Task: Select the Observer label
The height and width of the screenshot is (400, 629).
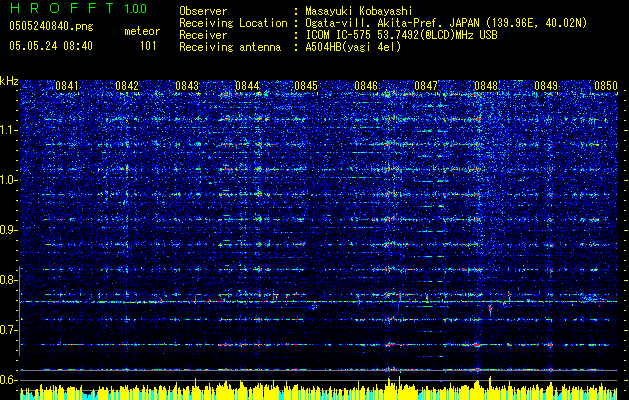Action: 203,11
